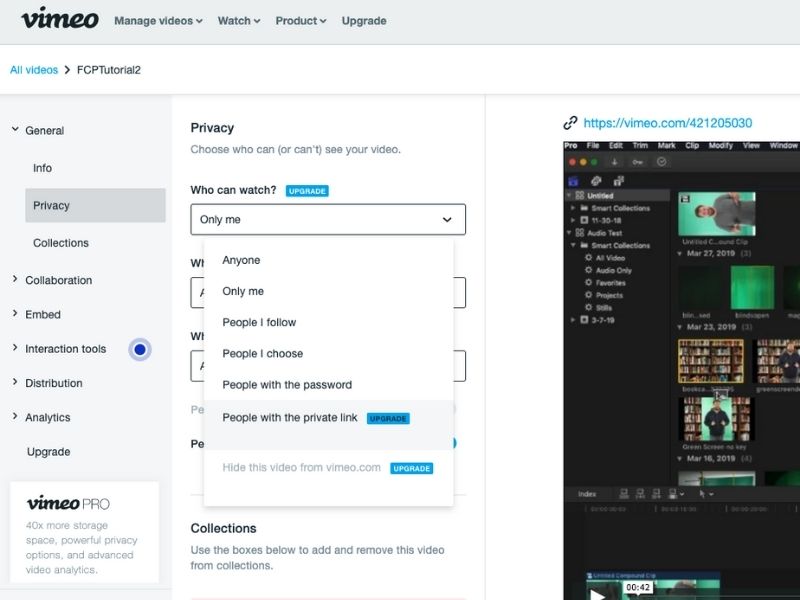Open the Product menu

[x=301, y=21]
